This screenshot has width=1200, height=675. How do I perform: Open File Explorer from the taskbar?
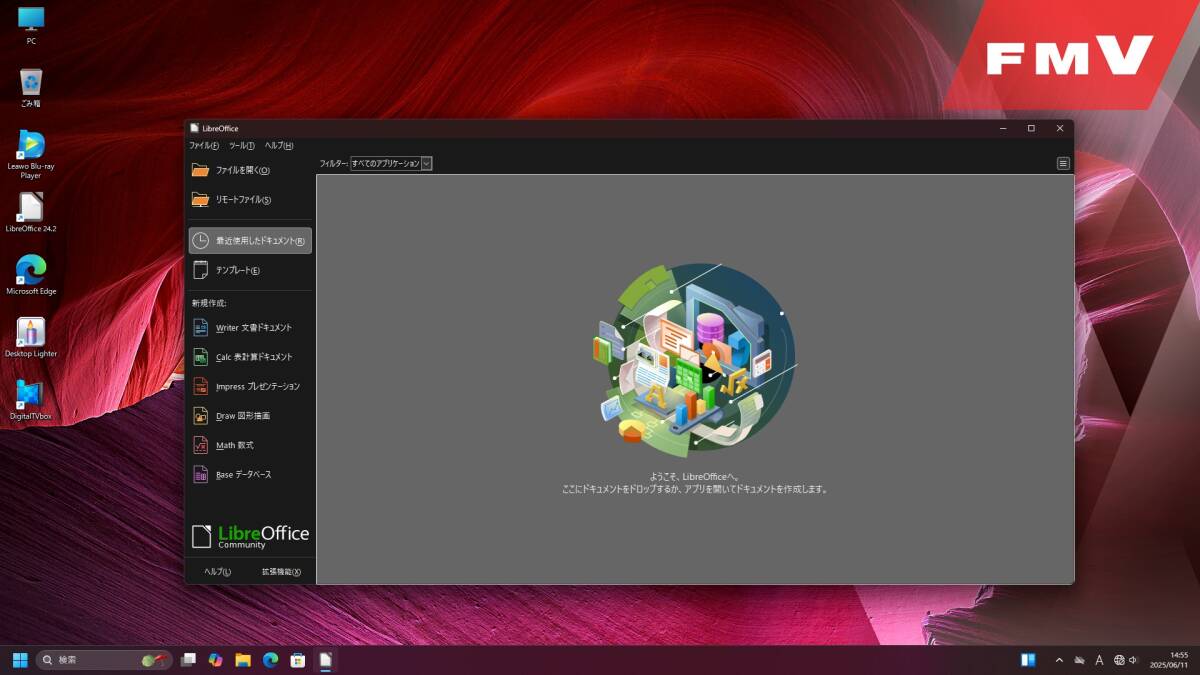coord(242,660)
